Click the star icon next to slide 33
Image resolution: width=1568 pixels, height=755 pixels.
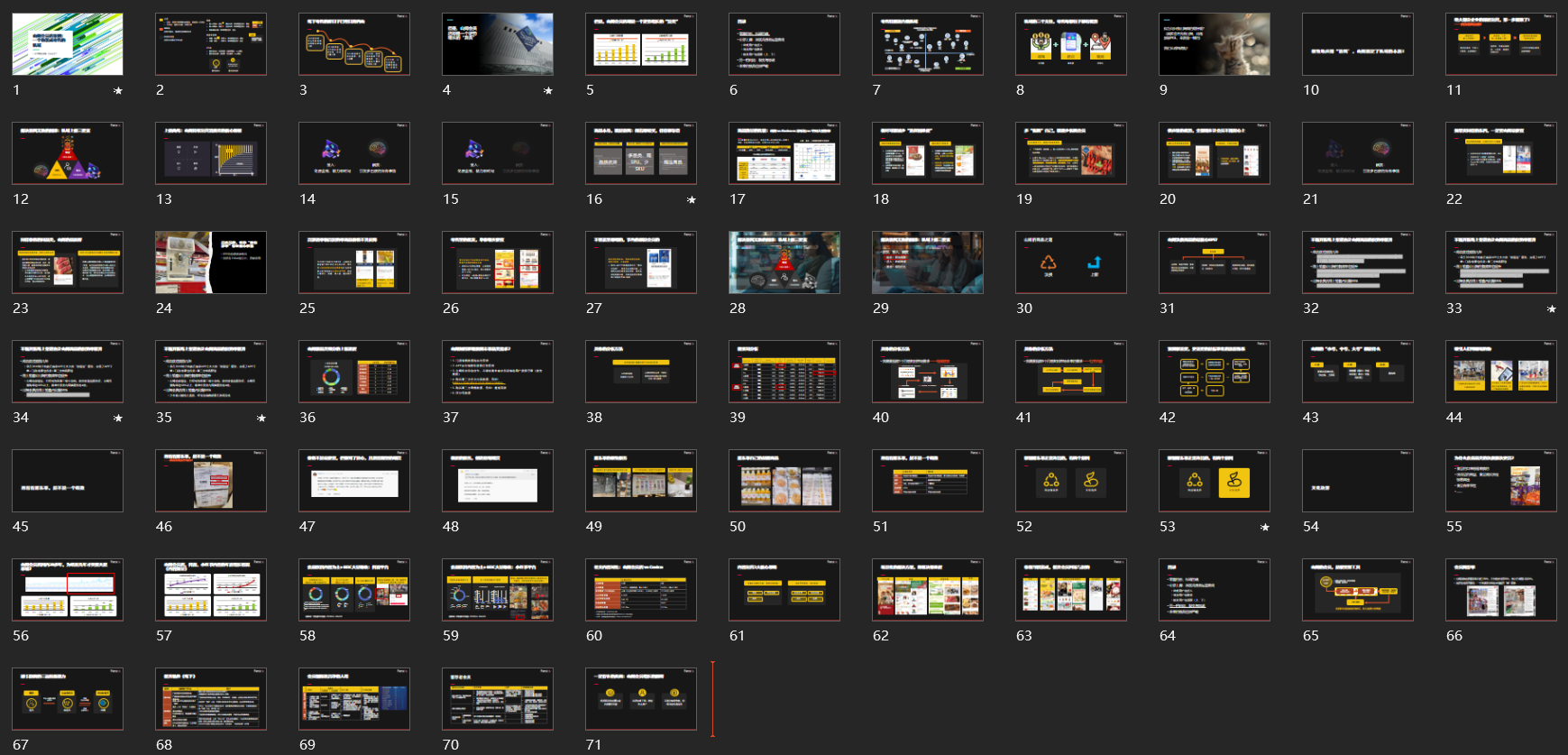(1552, 309)
